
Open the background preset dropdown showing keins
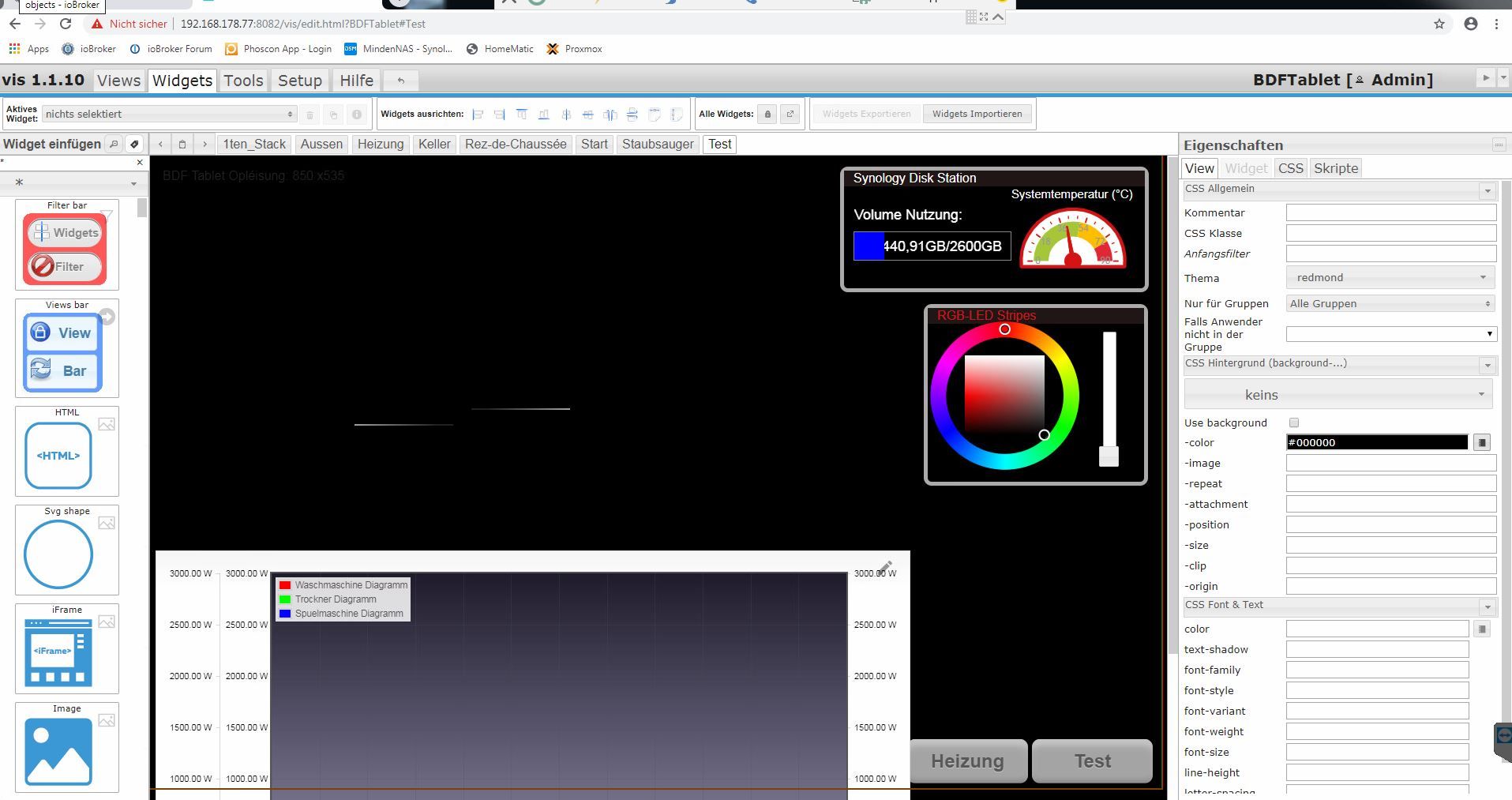click(1338, 395)
